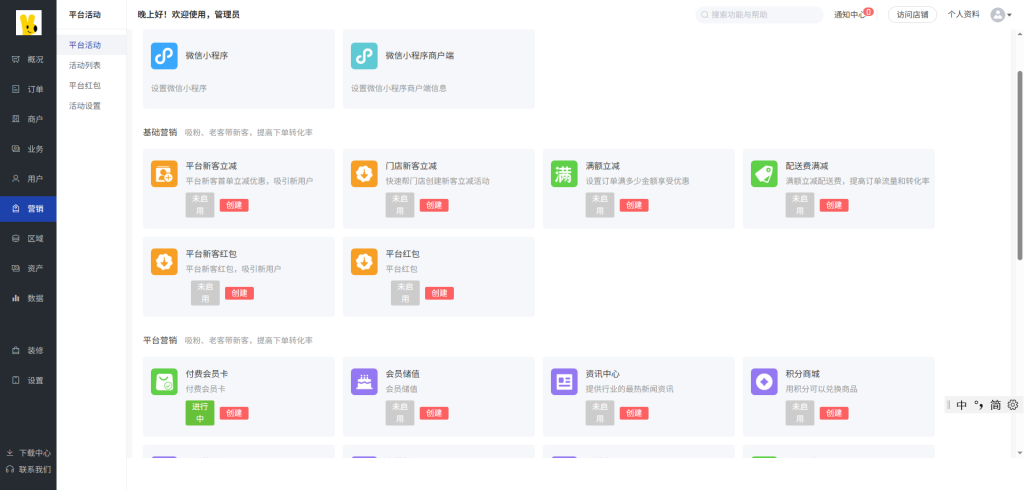The height and width of the screenshot is (490, 1024).
Task: Expand the user avatar dropdown
Action: (x=1000, y=14)
